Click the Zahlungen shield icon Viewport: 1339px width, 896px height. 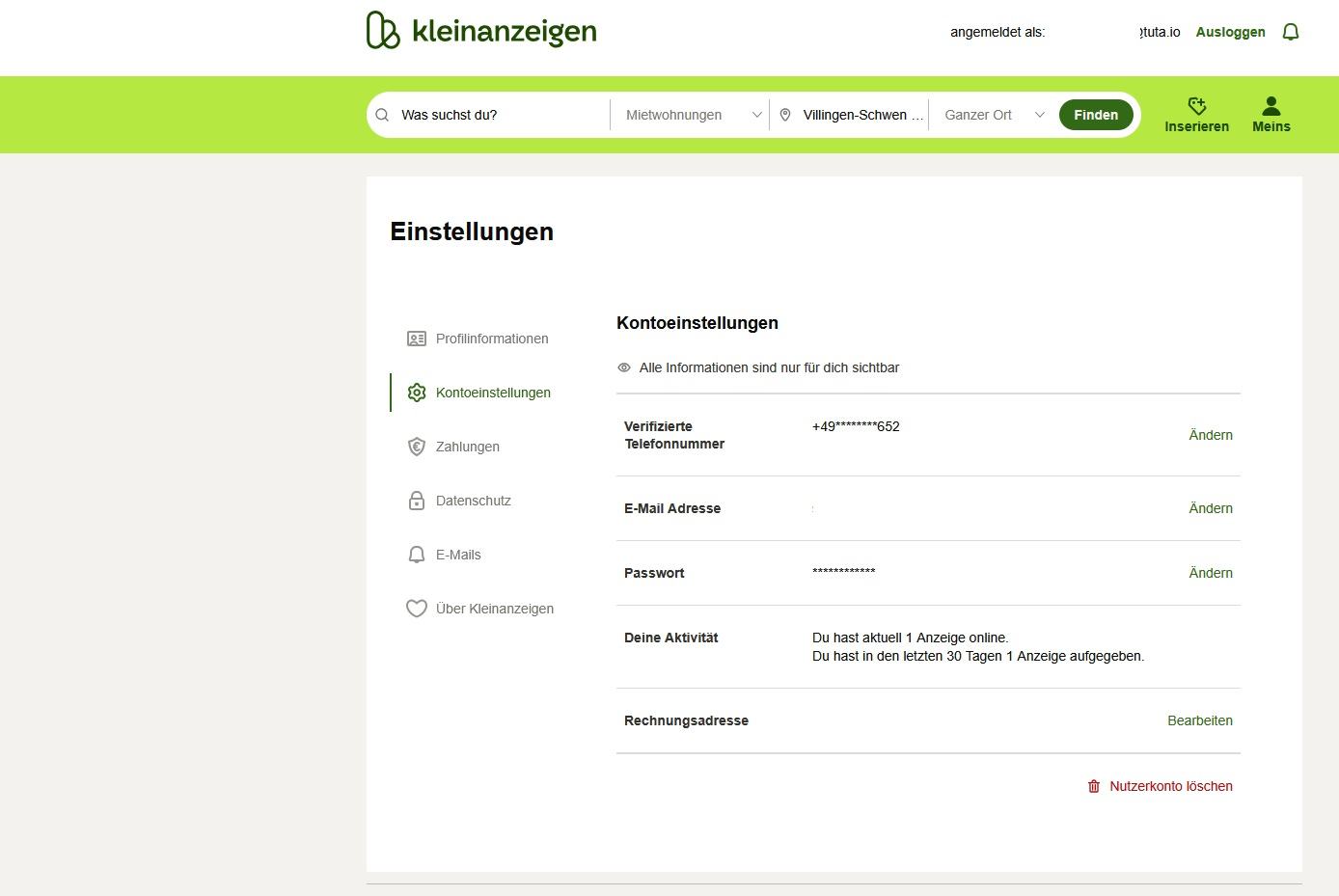[417, 447]
